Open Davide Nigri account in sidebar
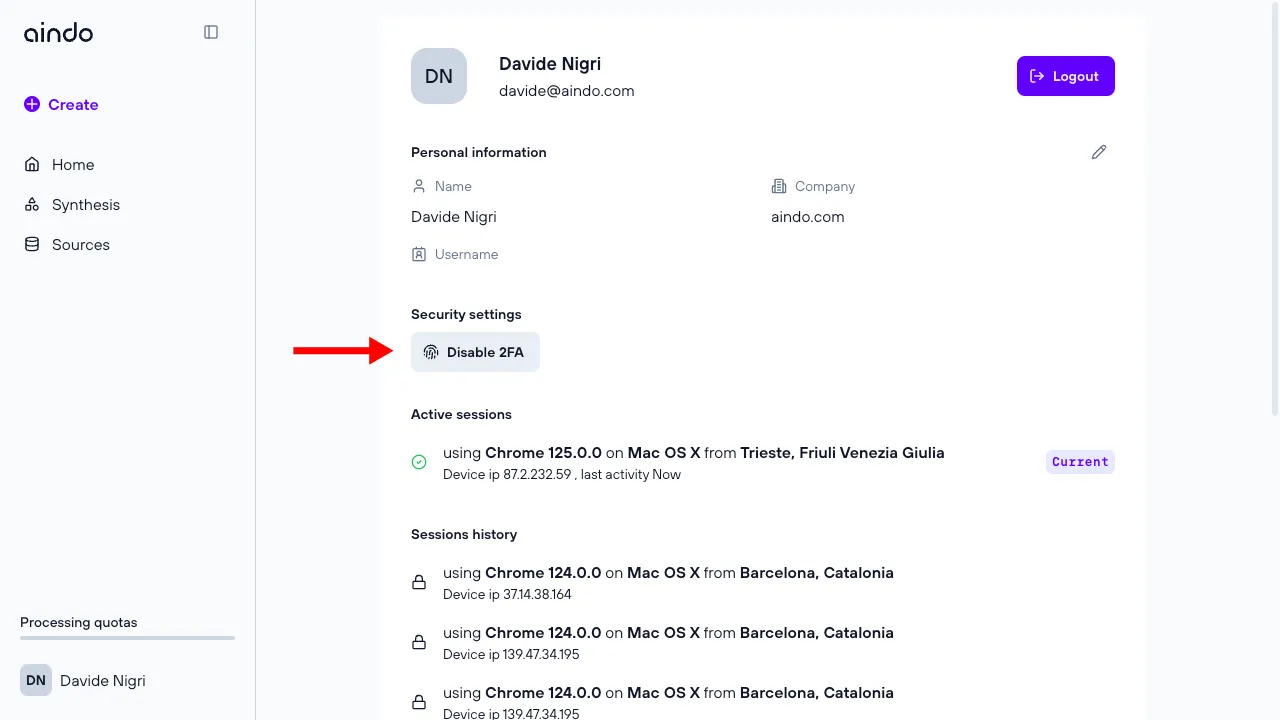 pyautogui.click(x=102, y=681)
